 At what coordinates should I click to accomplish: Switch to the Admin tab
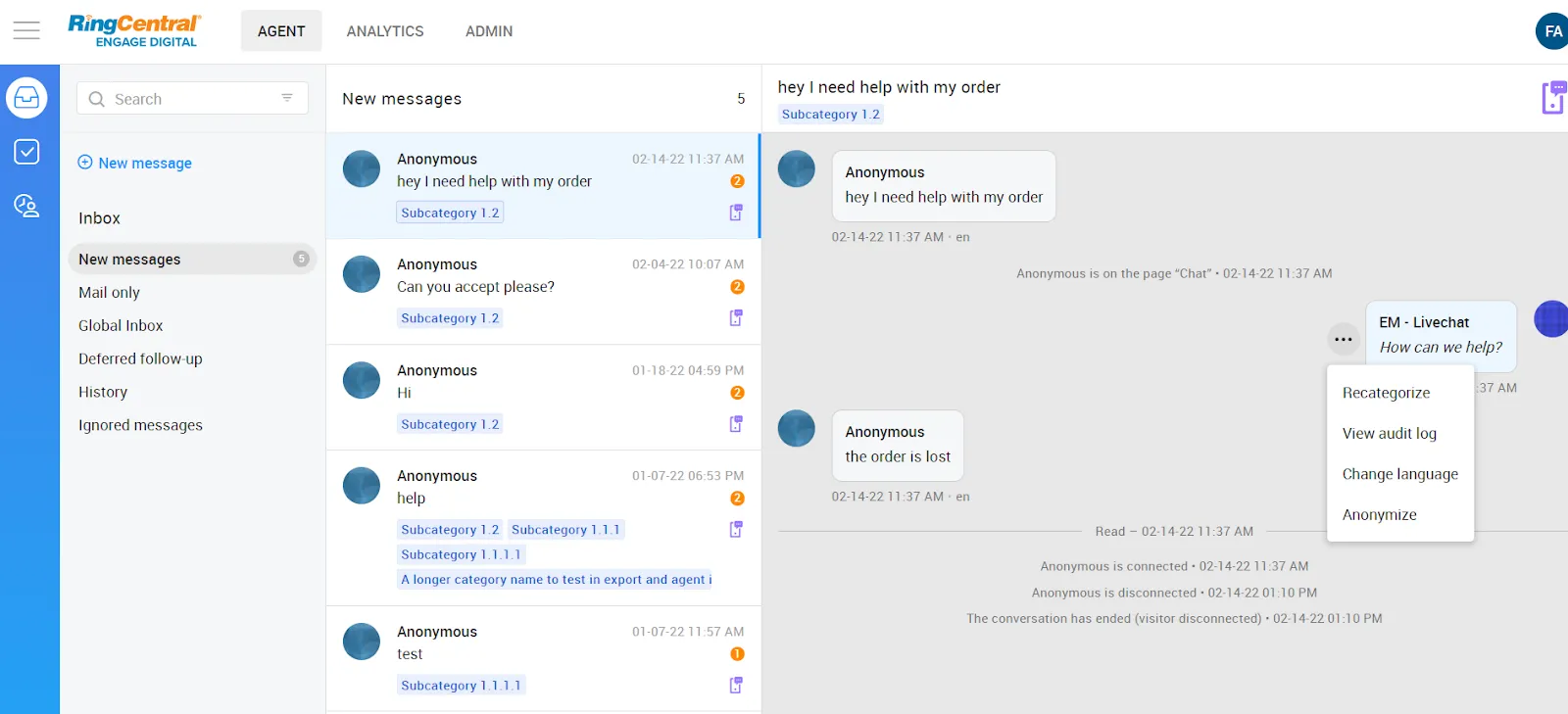pos(489,31)
